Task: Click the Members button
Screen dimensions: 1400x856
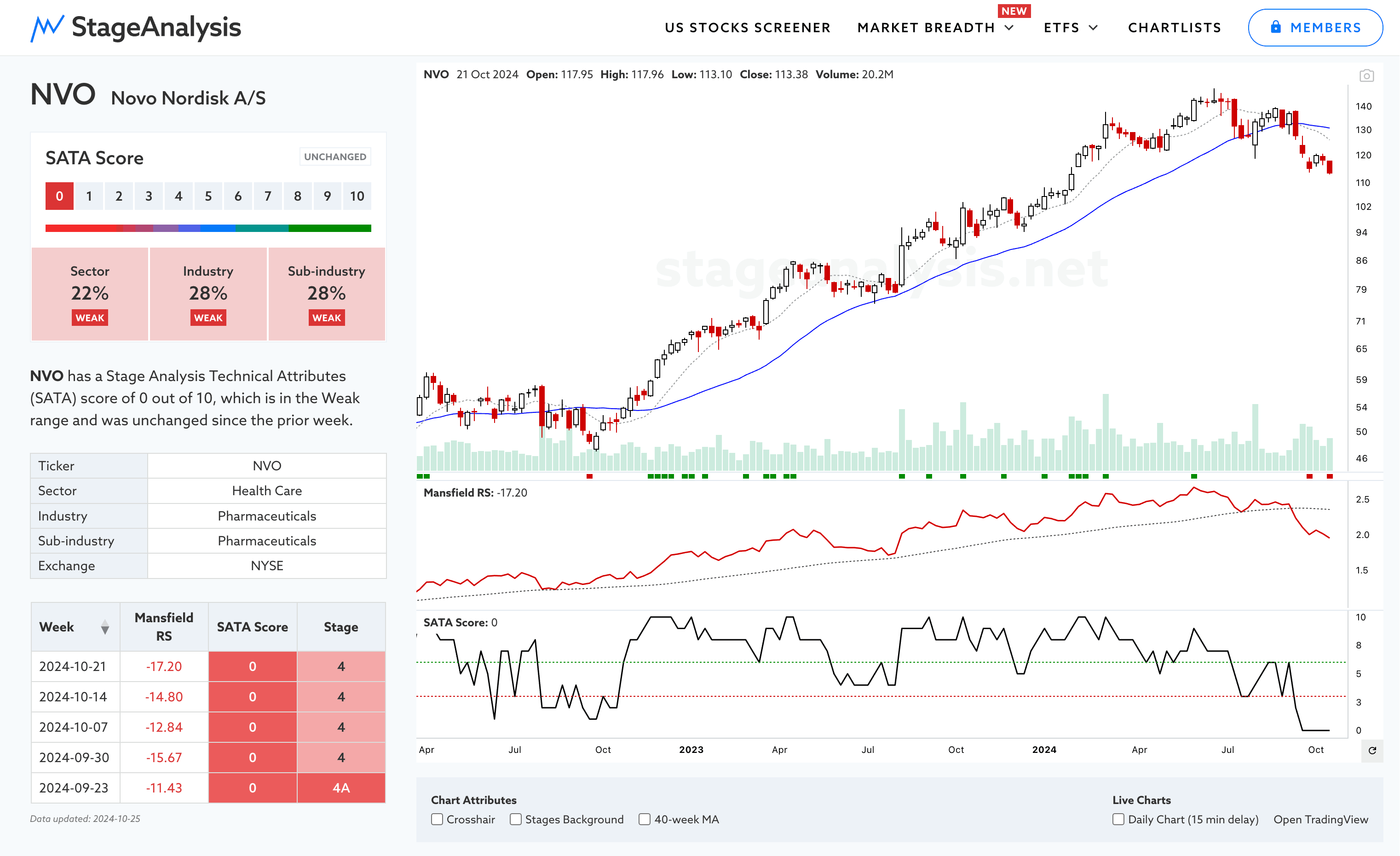Action: (x=1315, y=27)
